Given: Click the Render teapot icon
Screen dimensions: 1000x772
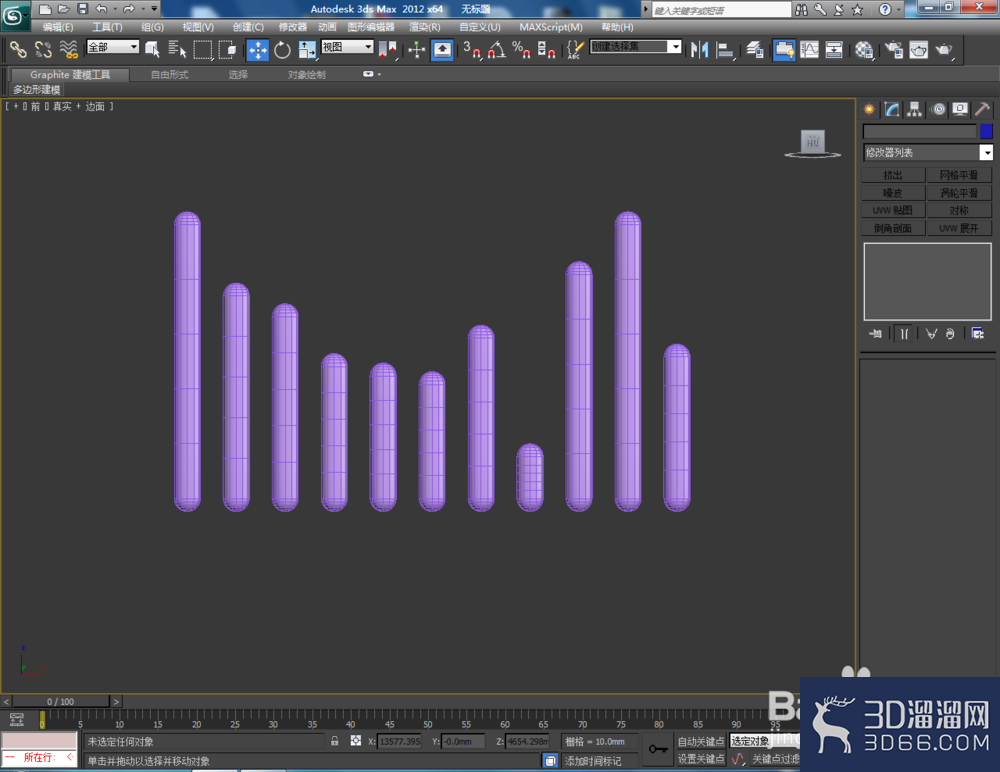Looking at the screenshot, I should coord(945,50).
